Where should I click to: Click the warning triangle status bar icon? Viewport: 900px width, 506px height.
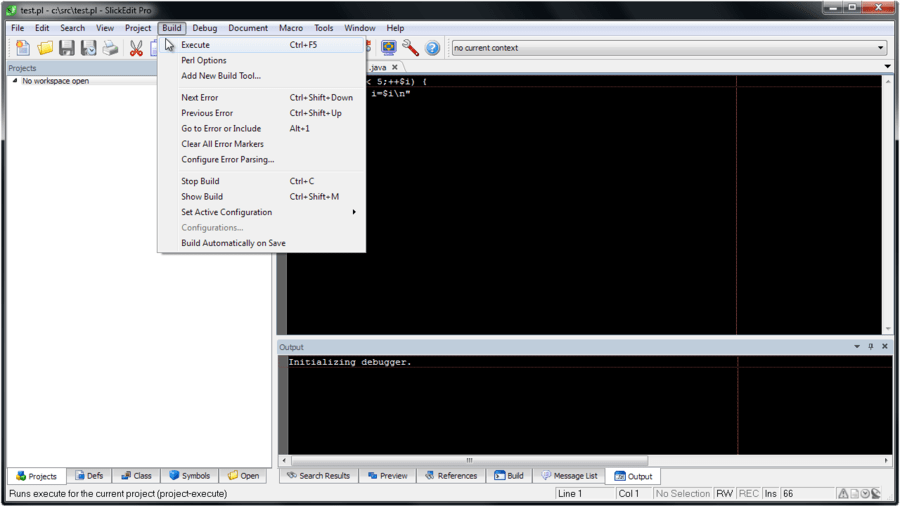843,493
